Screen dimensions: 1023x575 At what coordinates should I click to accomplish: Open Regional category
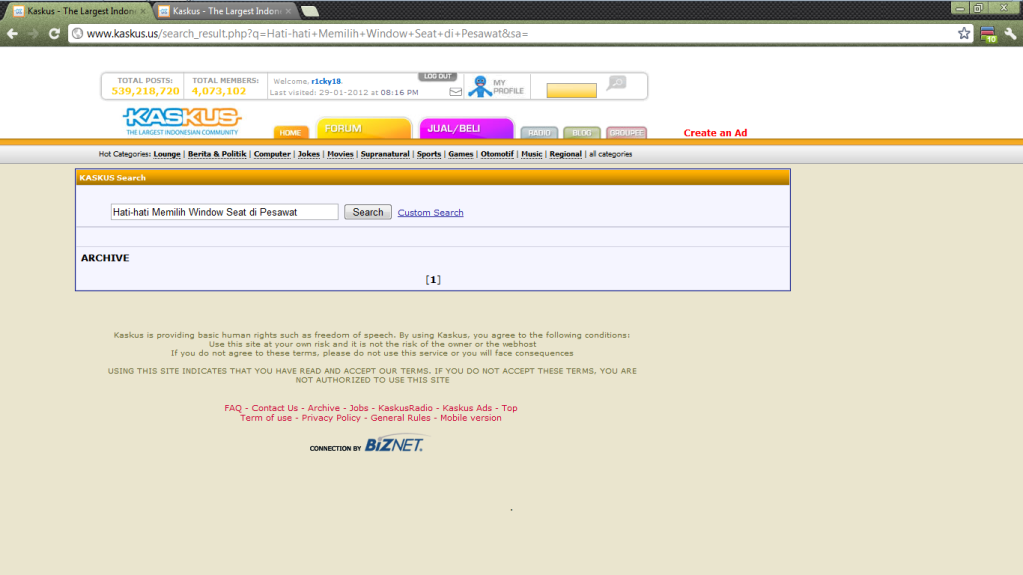pyautogui.click(x=566, y=154)
